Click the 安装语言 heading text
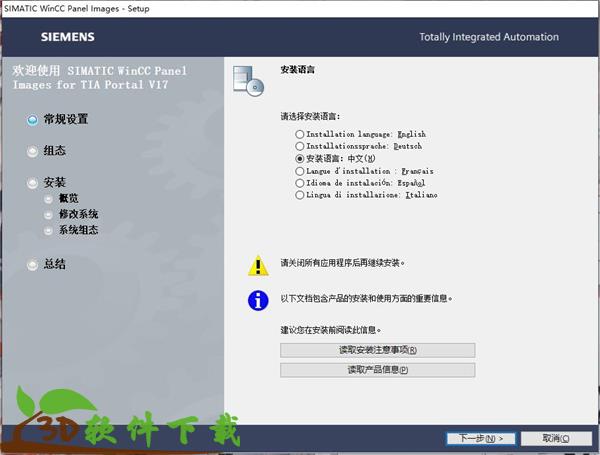This screenshot has height=455, width=600. (x=298, y=70)
